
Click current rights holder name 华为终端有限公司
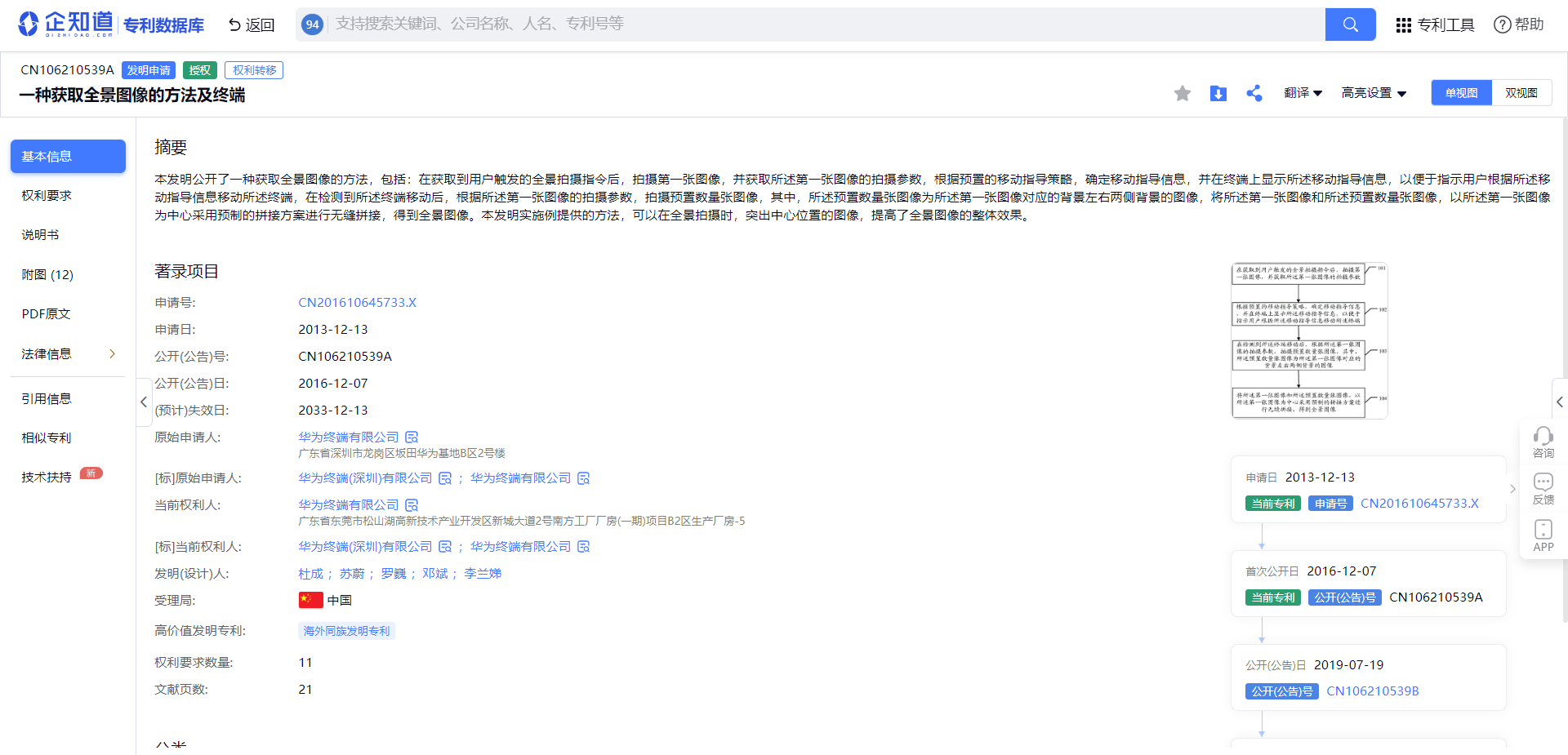pos(349,505)
